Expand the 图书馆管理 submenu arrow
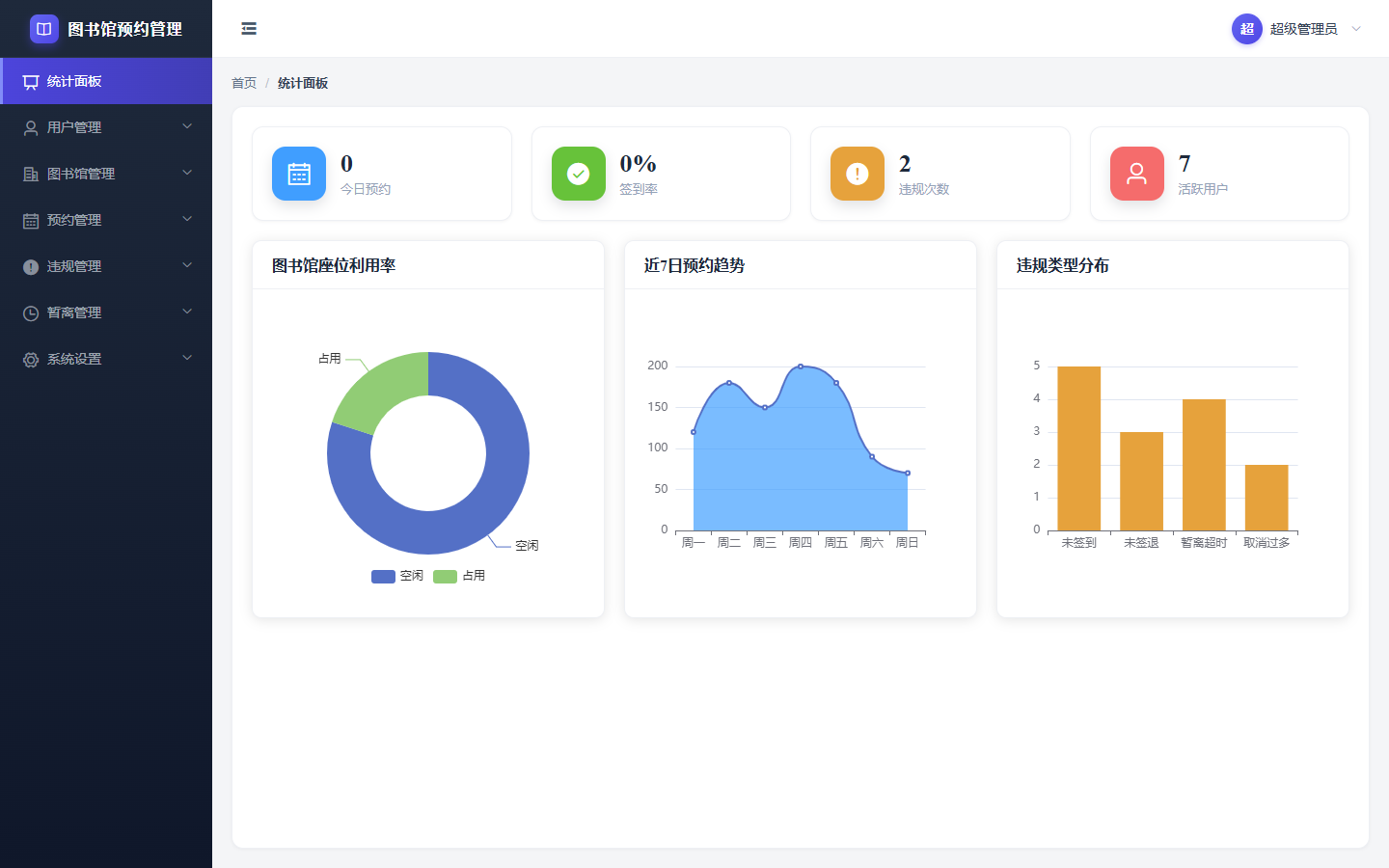Screen dimensions: 1389x868 click(187, 173)
